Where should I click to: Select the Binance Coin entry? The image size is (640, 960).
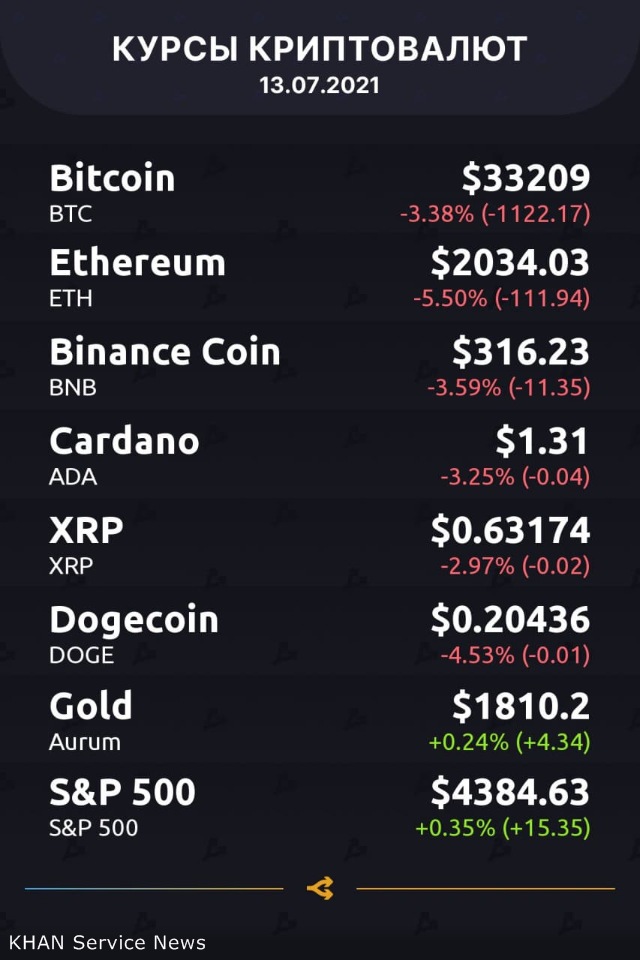point(165,352)
